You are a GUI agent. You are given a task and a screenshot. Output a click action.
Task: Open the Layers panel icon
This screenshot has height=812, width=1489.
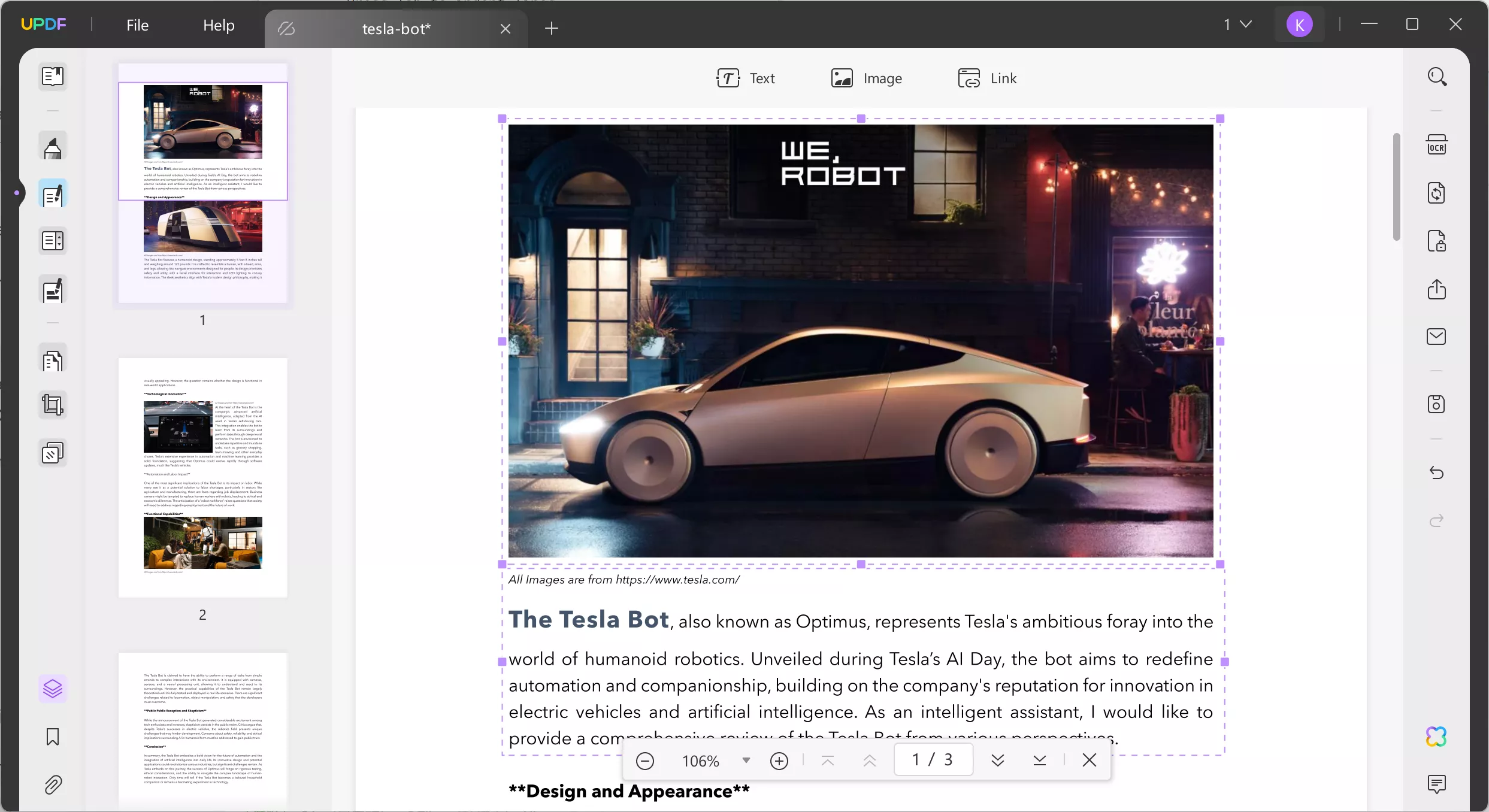(x=53, y=689)
